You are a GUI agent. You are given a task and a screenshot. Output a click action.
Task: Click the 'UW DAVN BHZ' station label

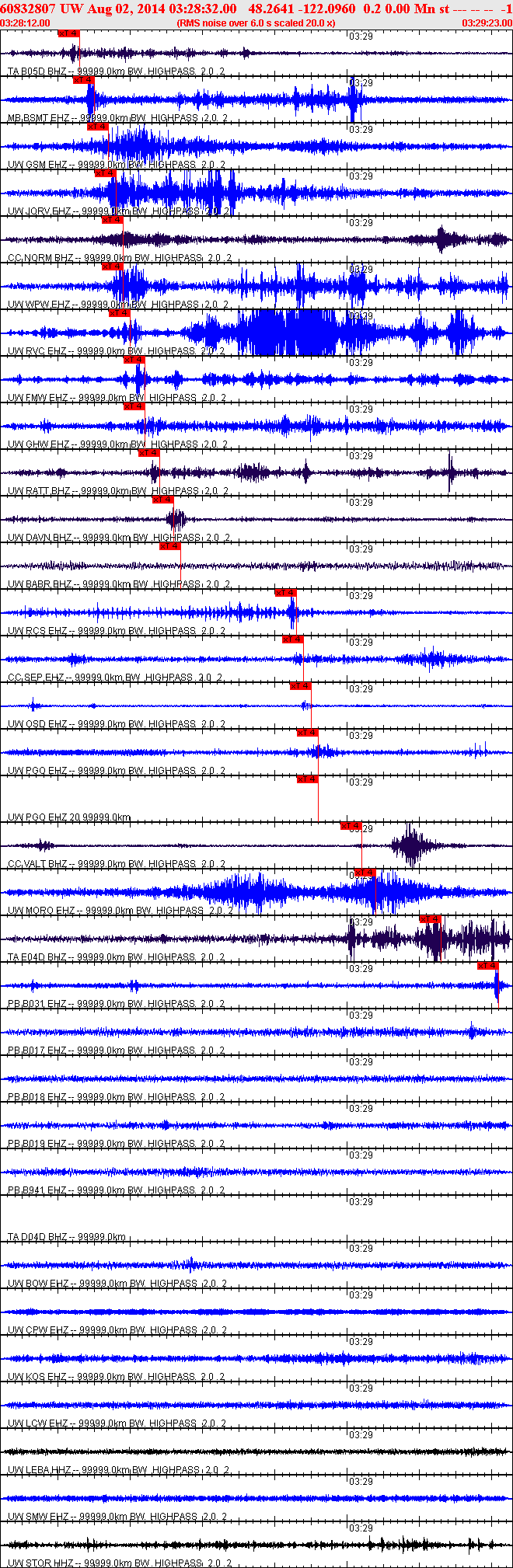click(x=40, y=538)
